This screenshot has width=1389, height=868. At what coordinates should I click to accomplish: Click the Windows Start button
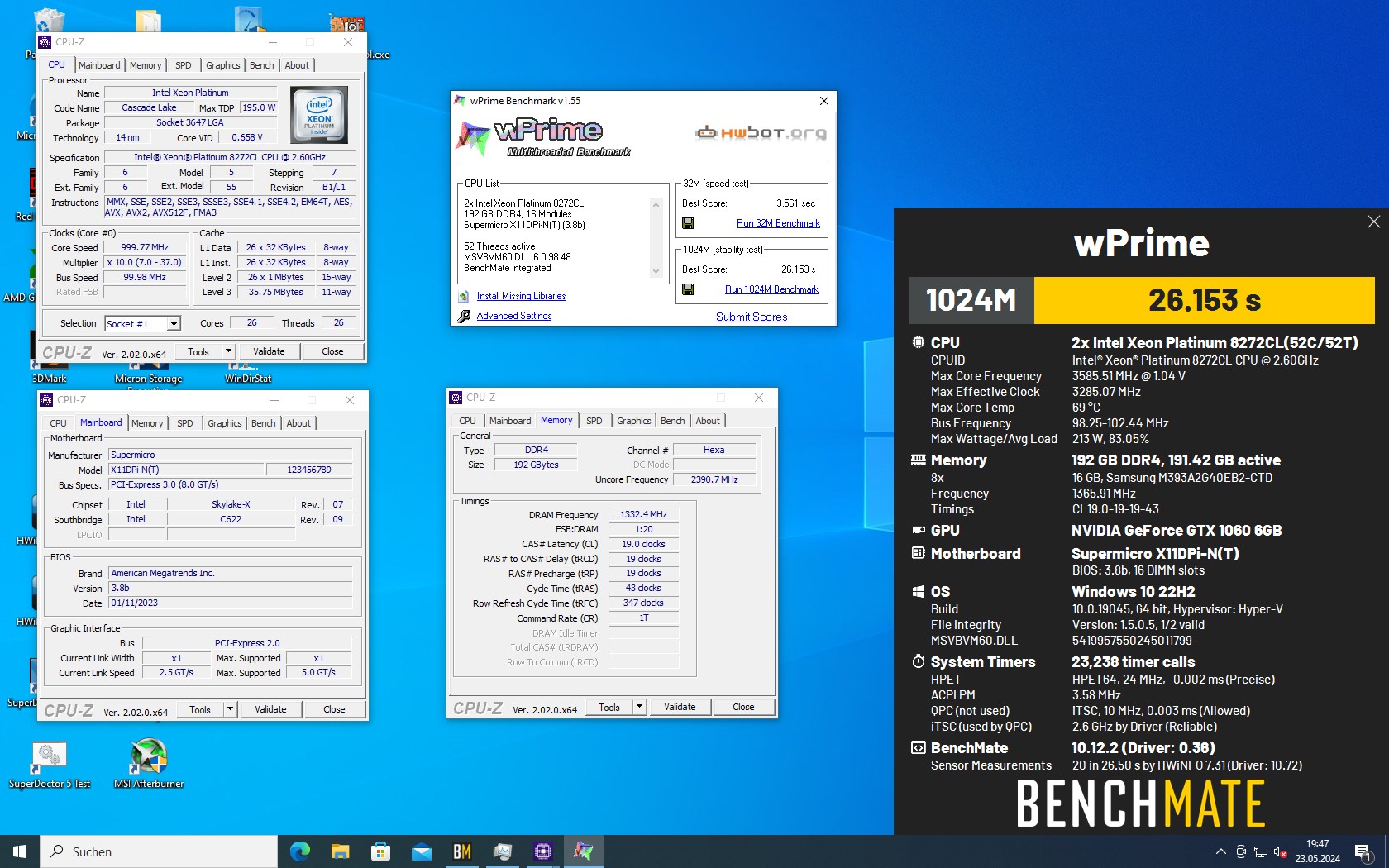tap(20, 851)
